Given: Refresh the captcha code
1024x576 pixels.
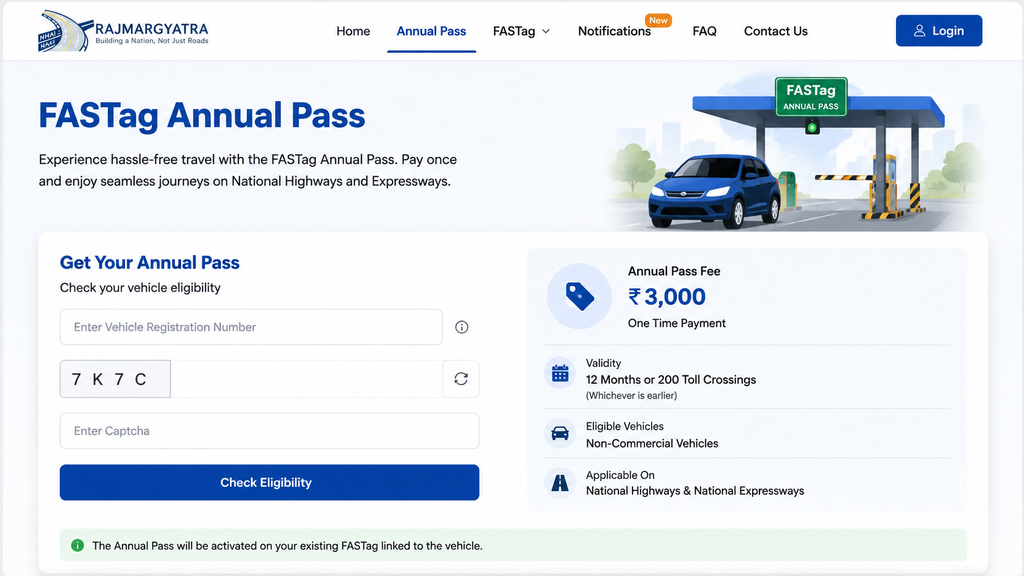Looking at the screenshot, I should [x=461, y=379].
